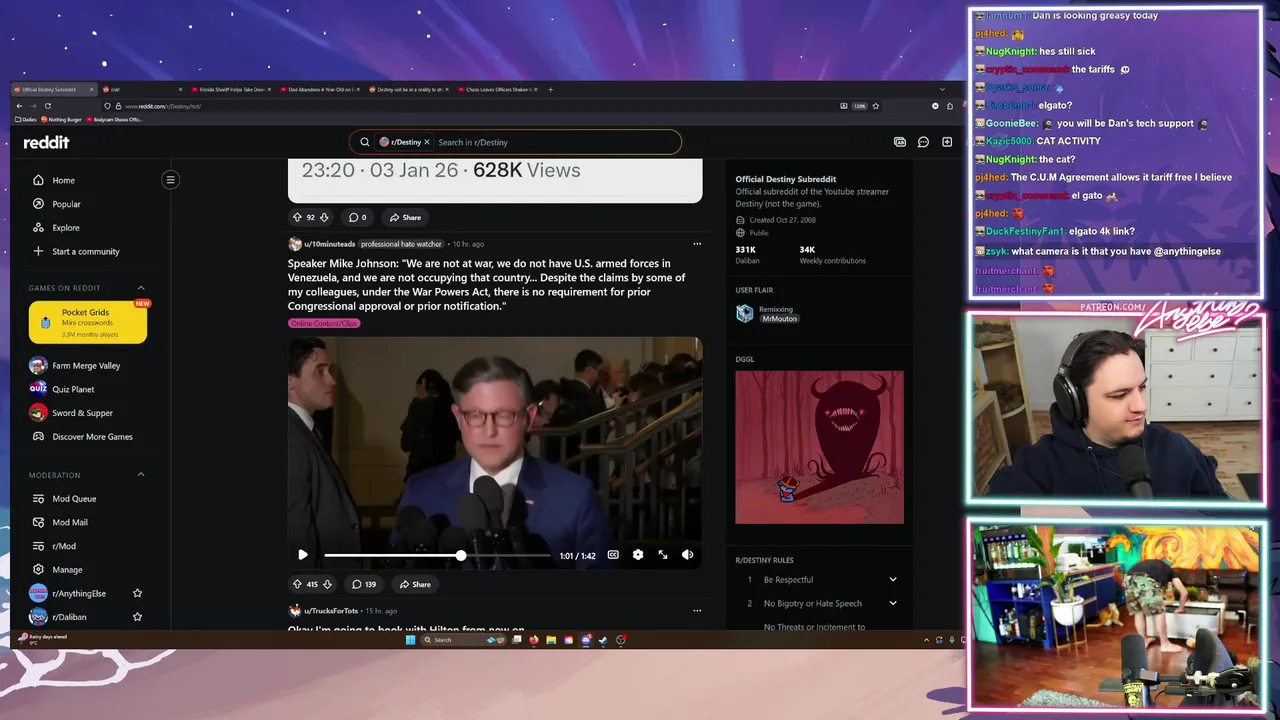The width and height of the screenshot is (1280, 720).
Task: Click Start a community
Action: 88,251
